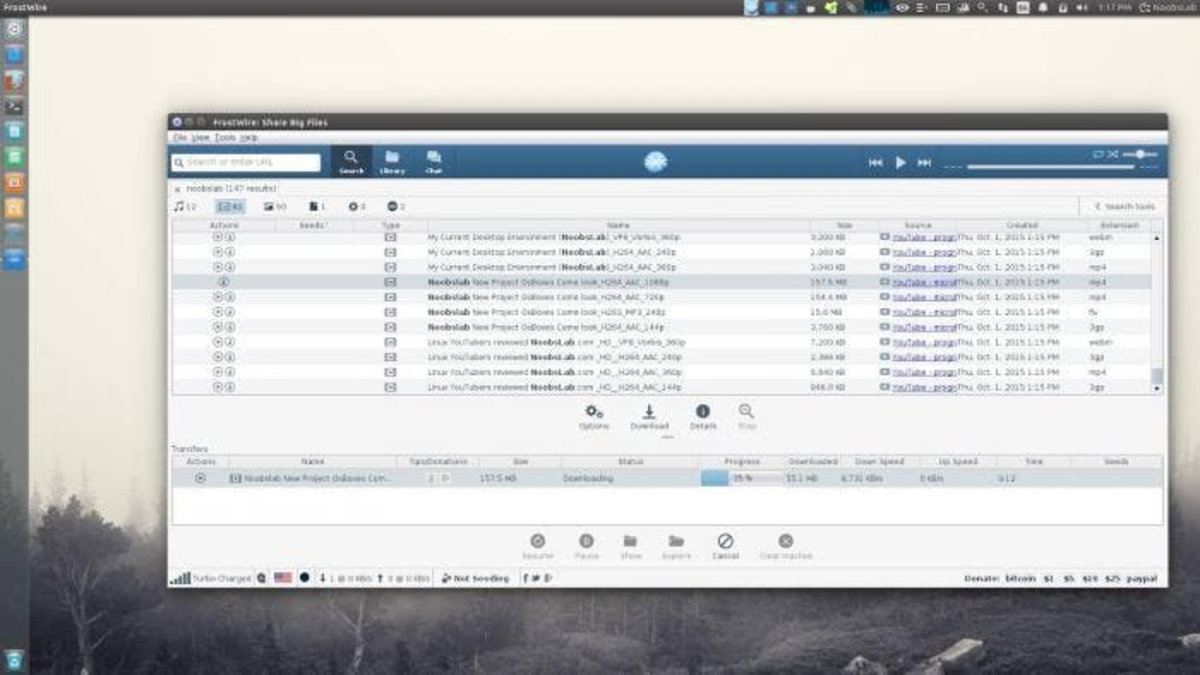The image size is (1200, 675).
Task: Click the 35% transfer progress bar
Action: click(x=742, y=479)
